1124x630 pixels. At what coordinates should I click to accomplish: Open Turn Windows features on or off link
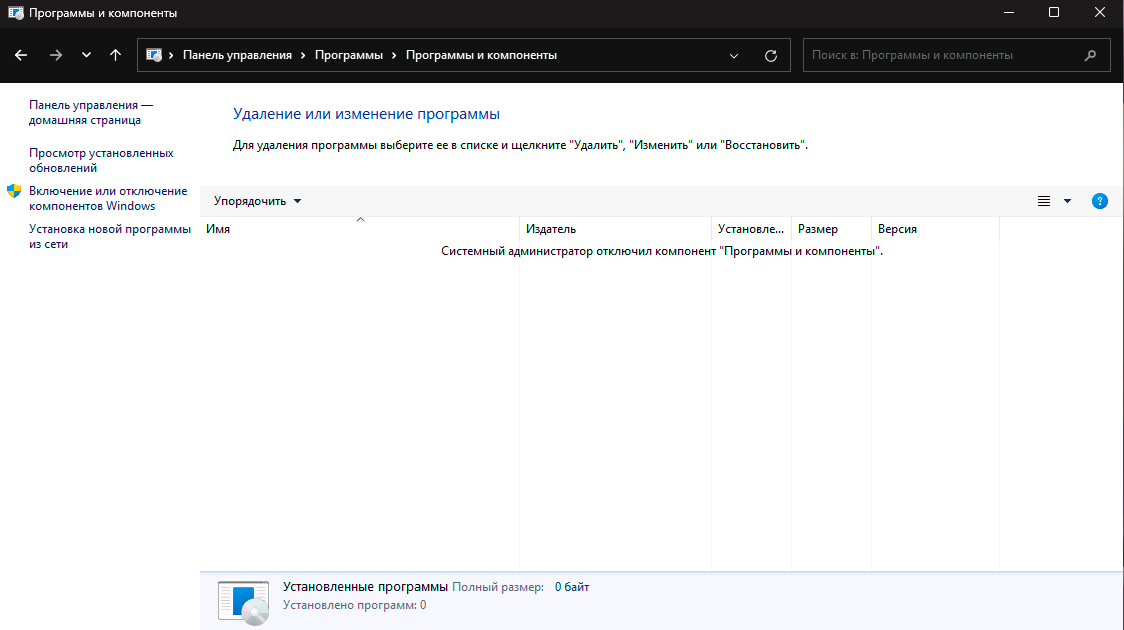point(108,199)
